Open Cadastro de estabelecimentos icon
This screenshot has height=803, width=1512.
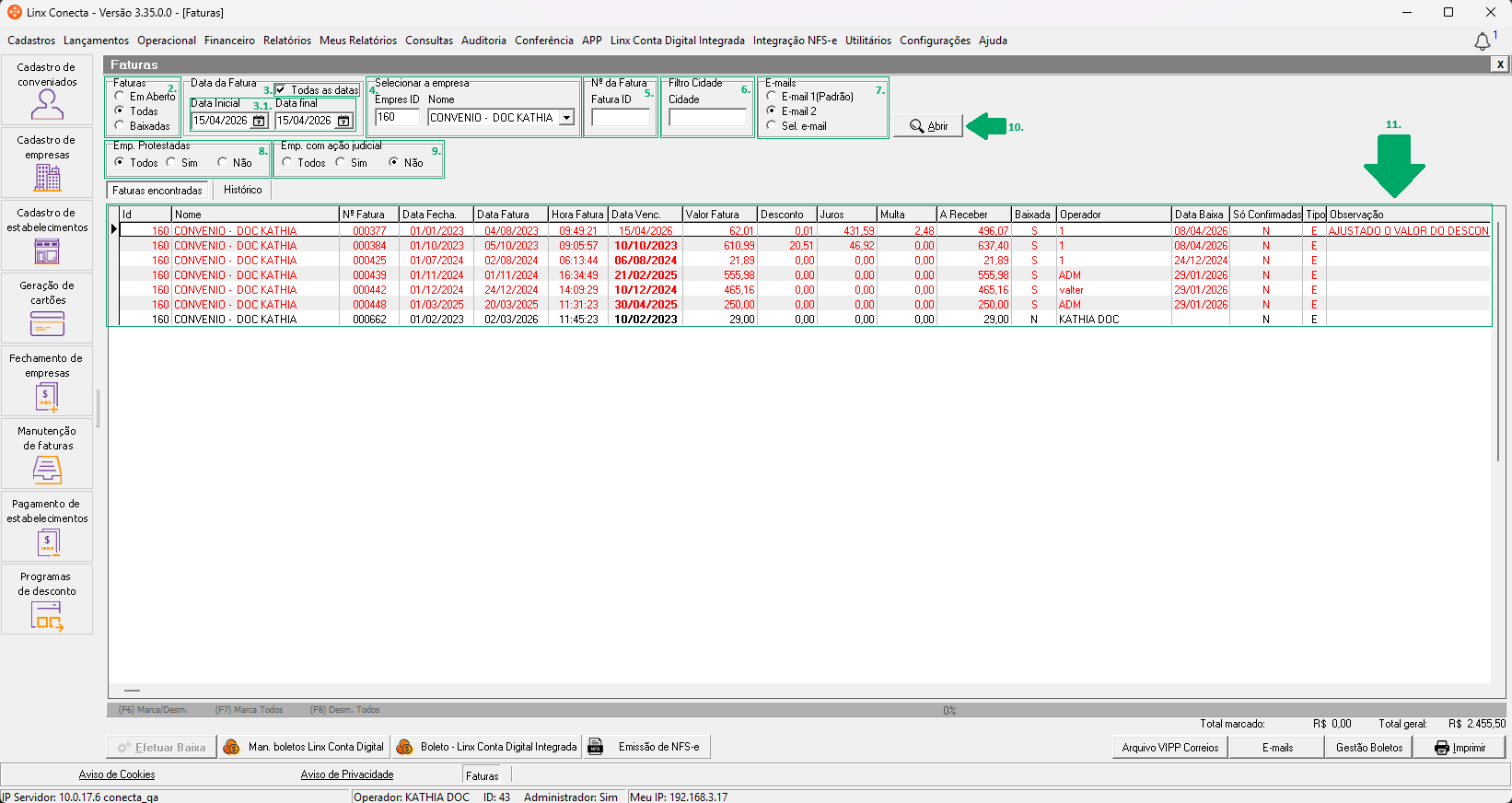pos(47,236)
